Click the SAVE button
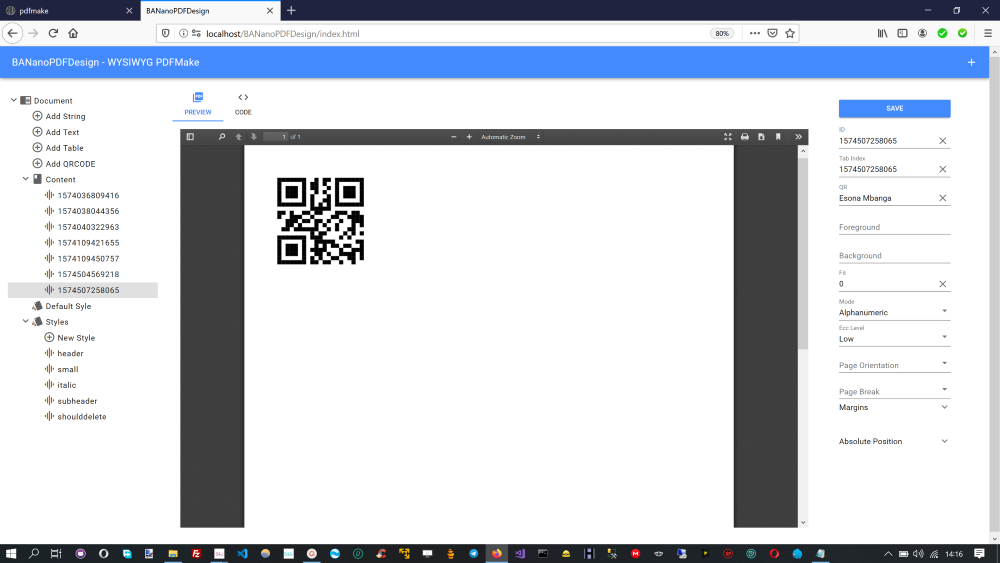Viewport: 1000px width, 563px height. tap(894, 108)
